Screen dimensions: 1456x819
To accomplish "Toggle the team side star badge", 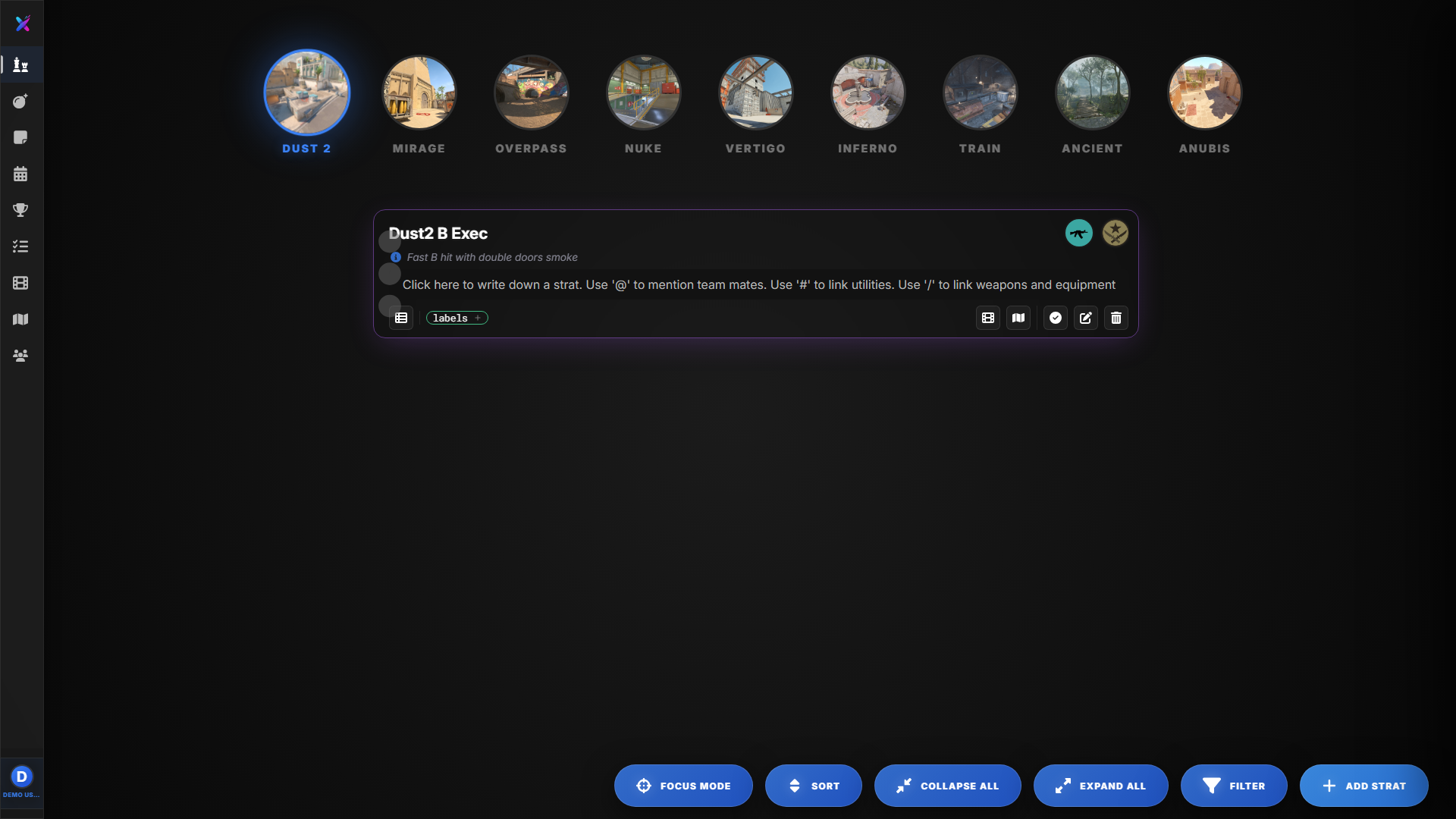I will click(1115, 233).
